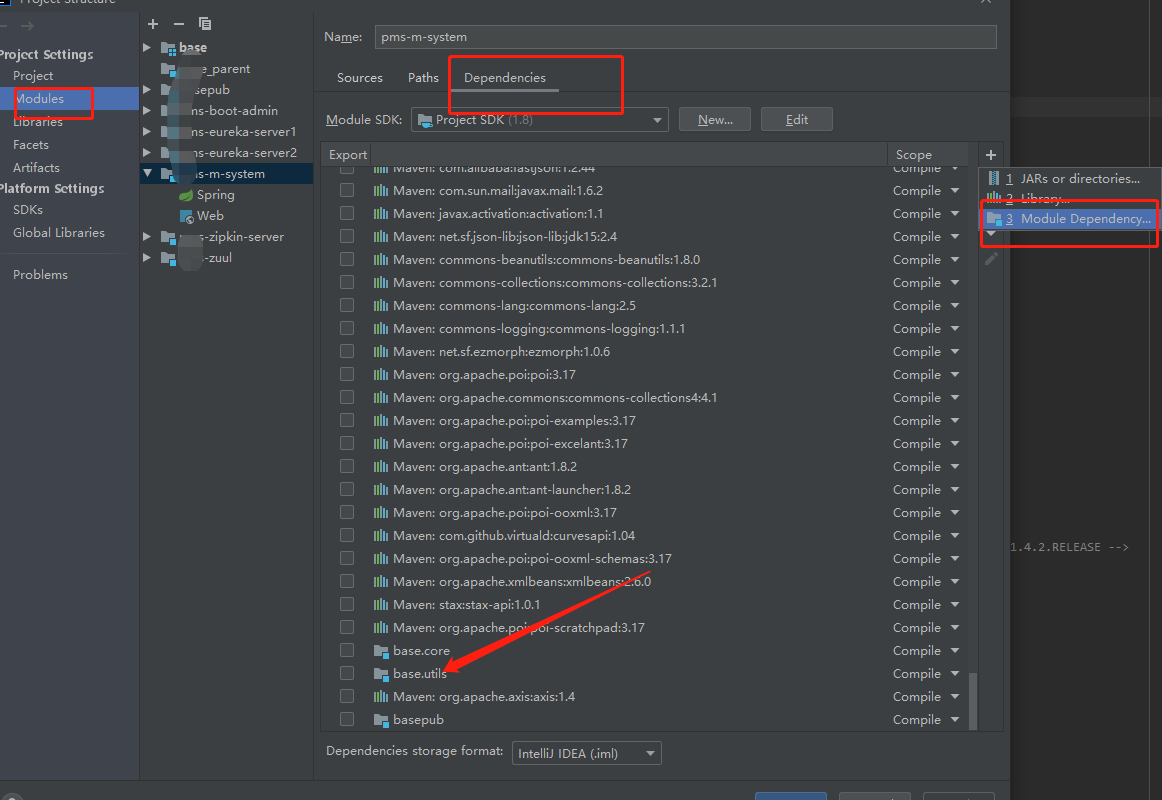
Task: Select the Web facet icon
Action: (186, 216)
